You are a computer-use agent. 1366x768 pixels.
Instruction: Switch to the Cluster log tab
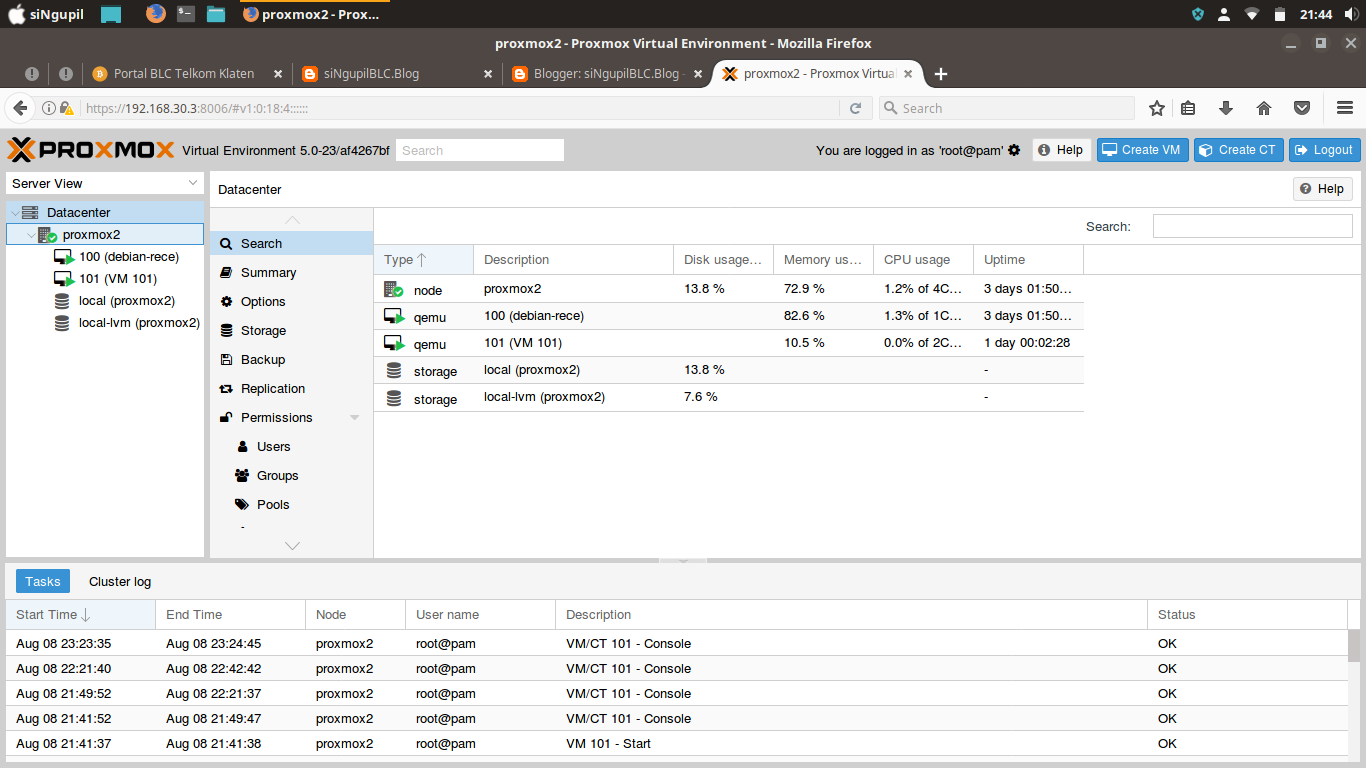tap(120, 581)
